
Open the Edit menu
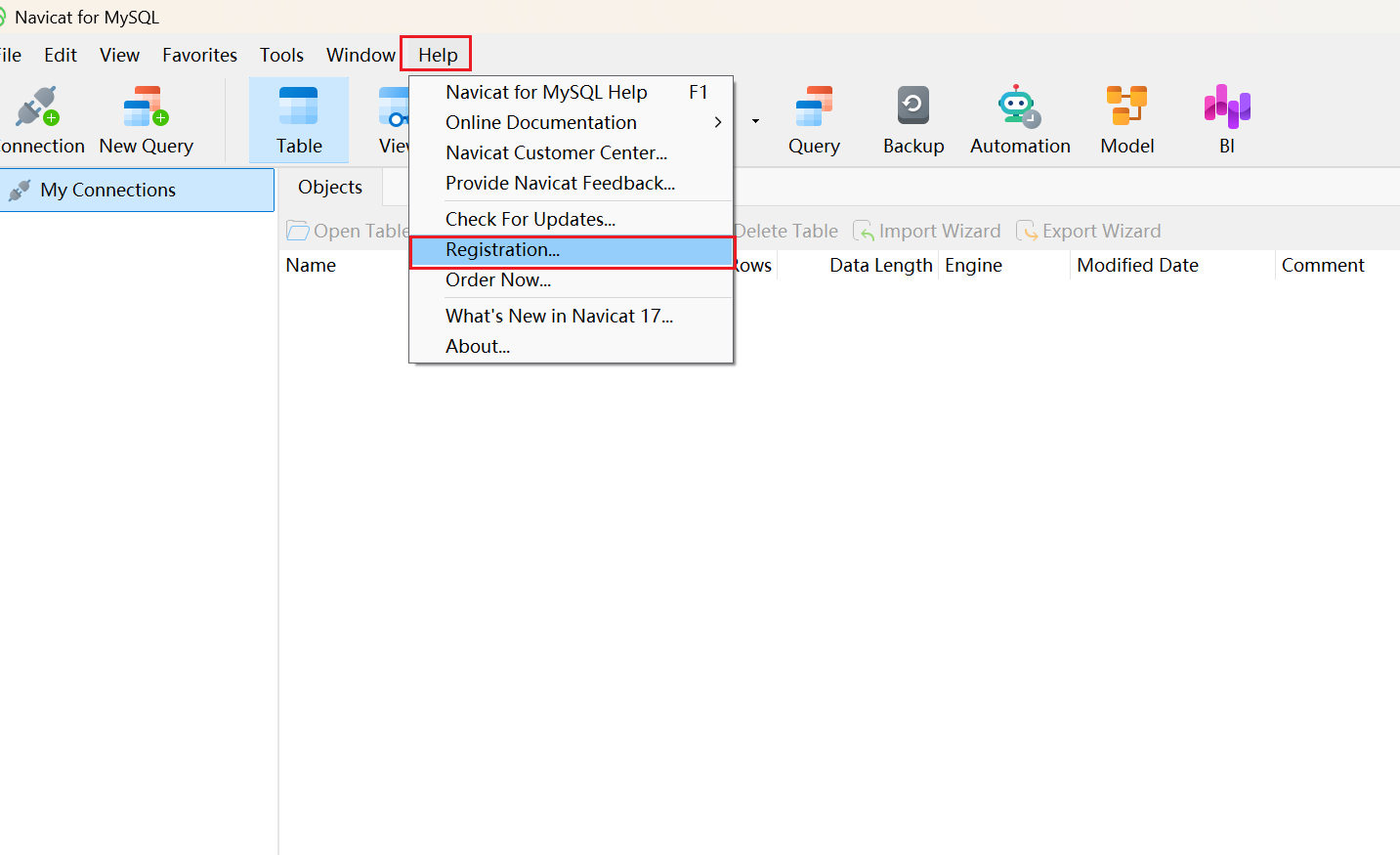61,55
